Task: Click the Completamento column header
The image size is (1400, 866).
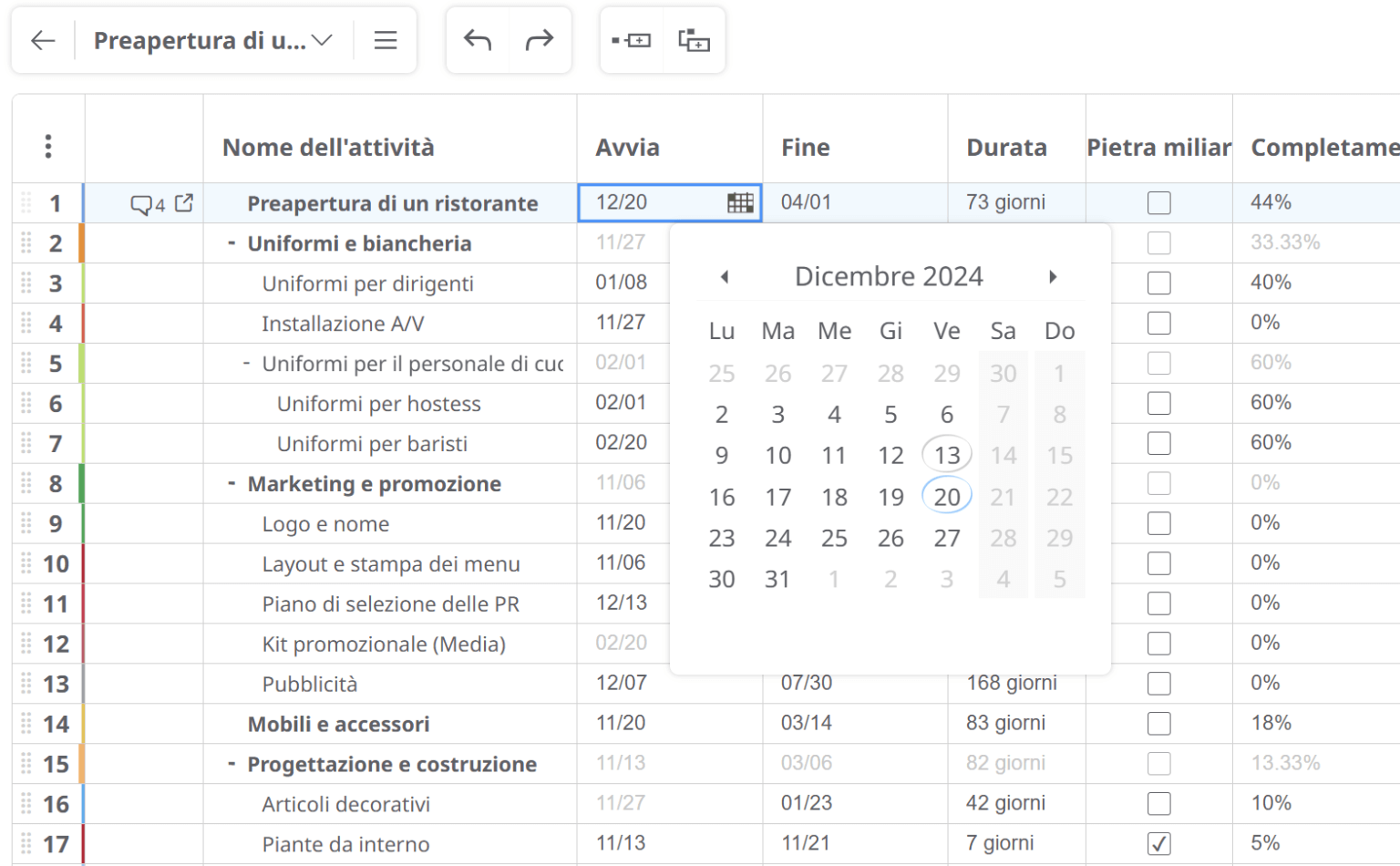Action: tap(1324, 147)
